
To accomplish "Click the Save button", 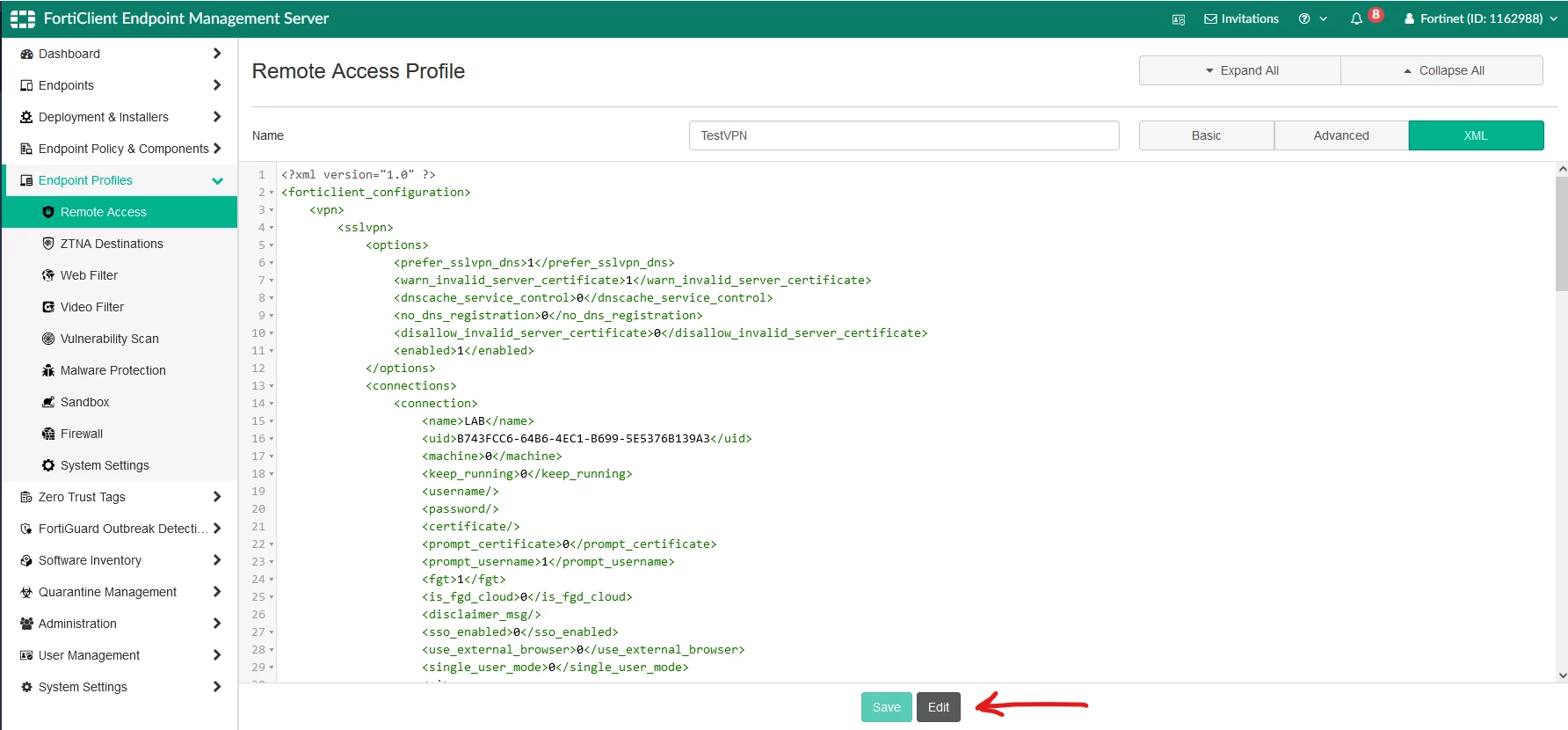I will tap(886, 707).
